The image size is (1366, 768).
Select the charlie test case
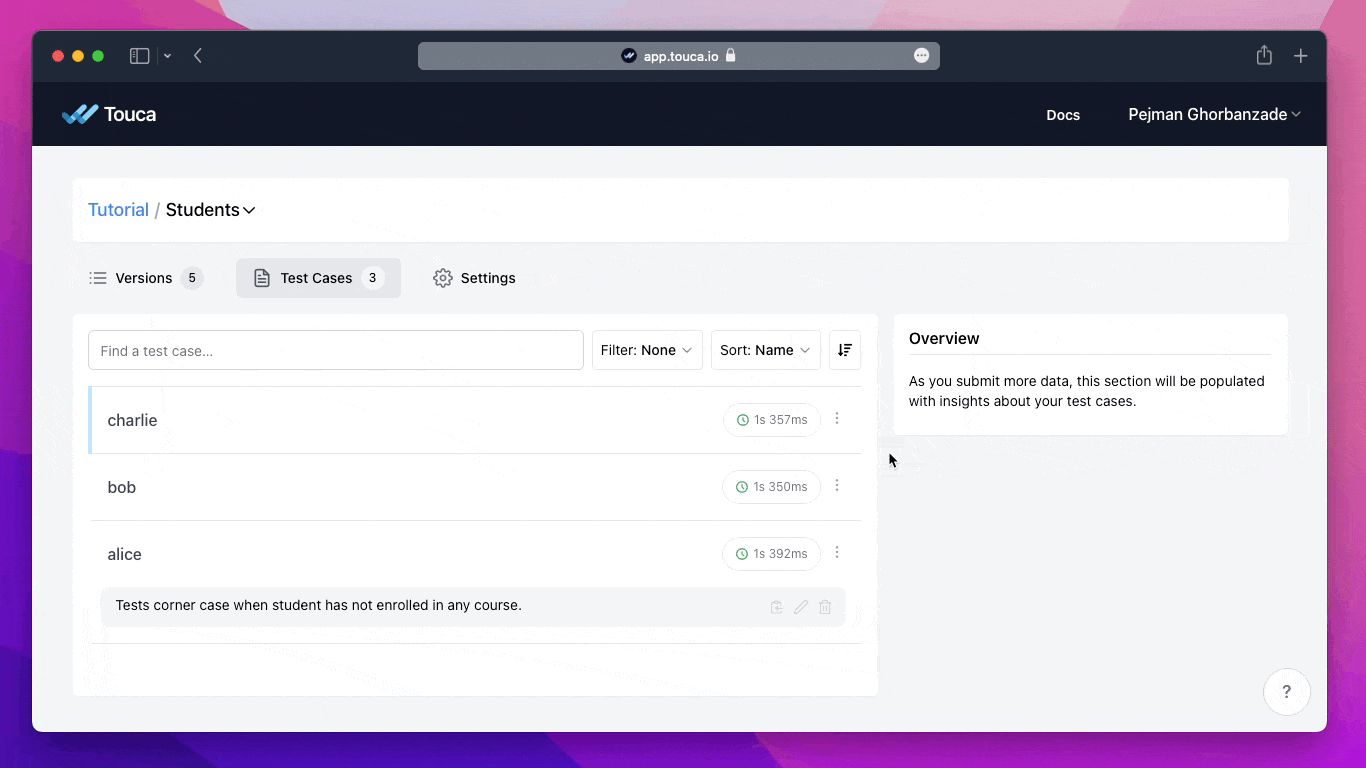point(474,420)
